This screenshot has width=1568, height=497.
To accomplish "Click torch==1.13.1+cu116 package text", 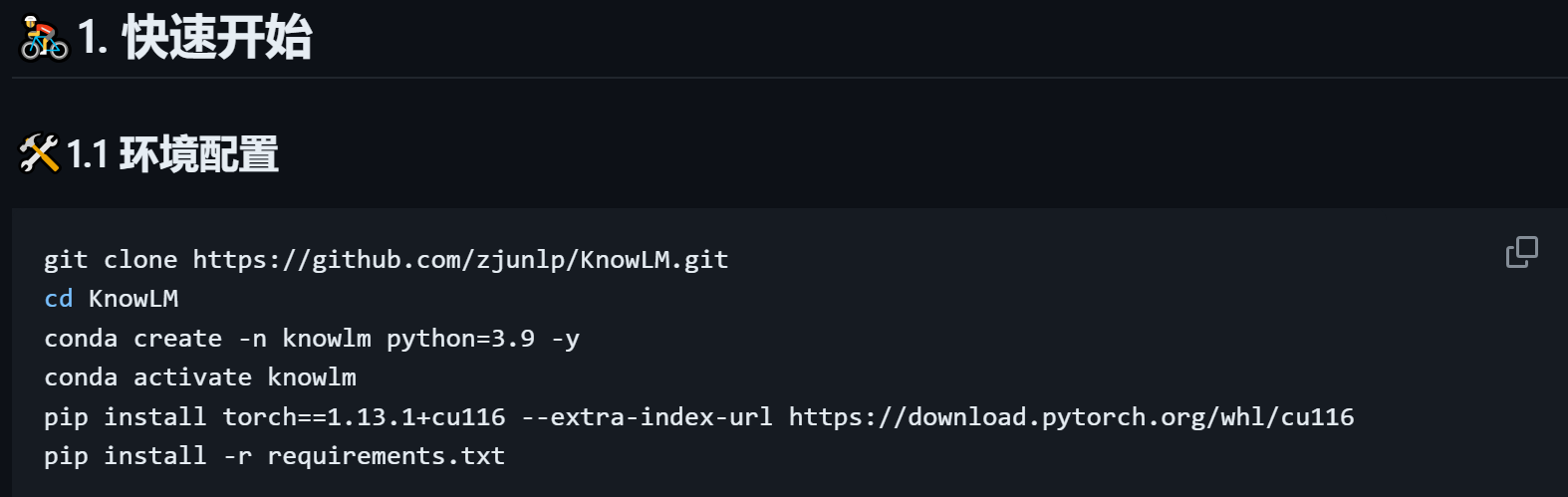I will pos(364,417).
